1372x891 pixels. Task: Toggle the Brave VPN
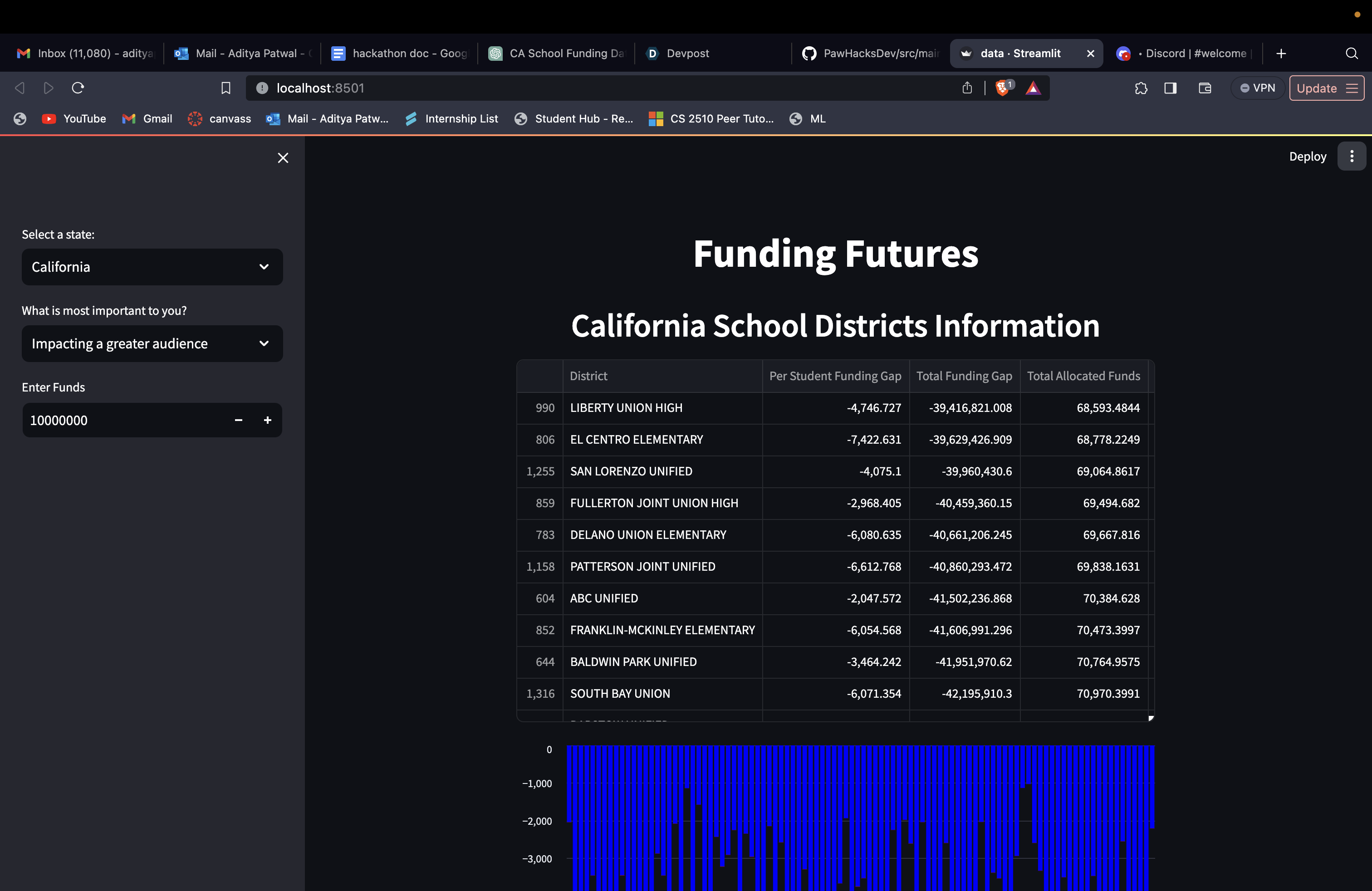click(x=1257, y=88)
